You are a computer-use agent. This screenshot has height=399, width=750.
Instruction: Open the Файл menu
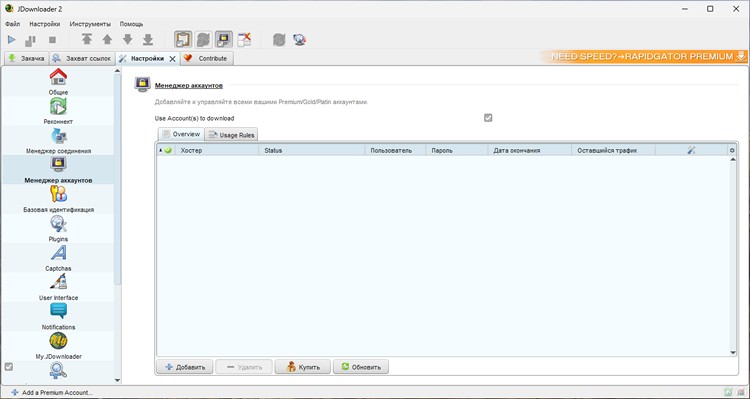point(12,24)
